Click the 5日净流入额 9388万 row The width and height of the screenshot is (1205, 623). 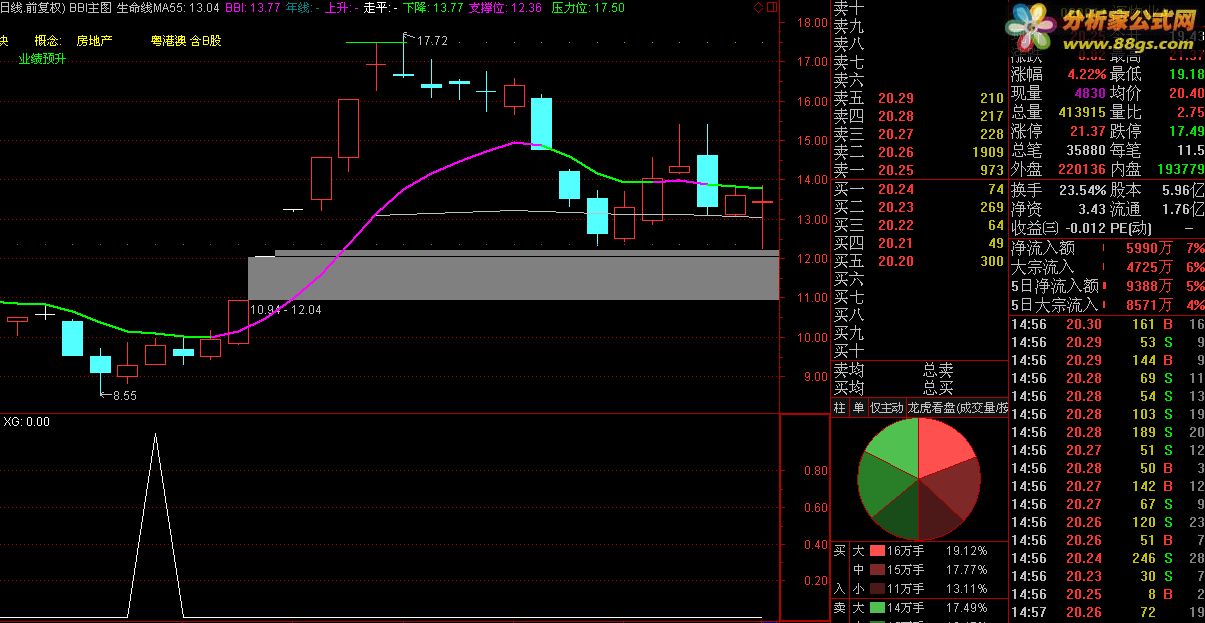[x=1107, y=286]
